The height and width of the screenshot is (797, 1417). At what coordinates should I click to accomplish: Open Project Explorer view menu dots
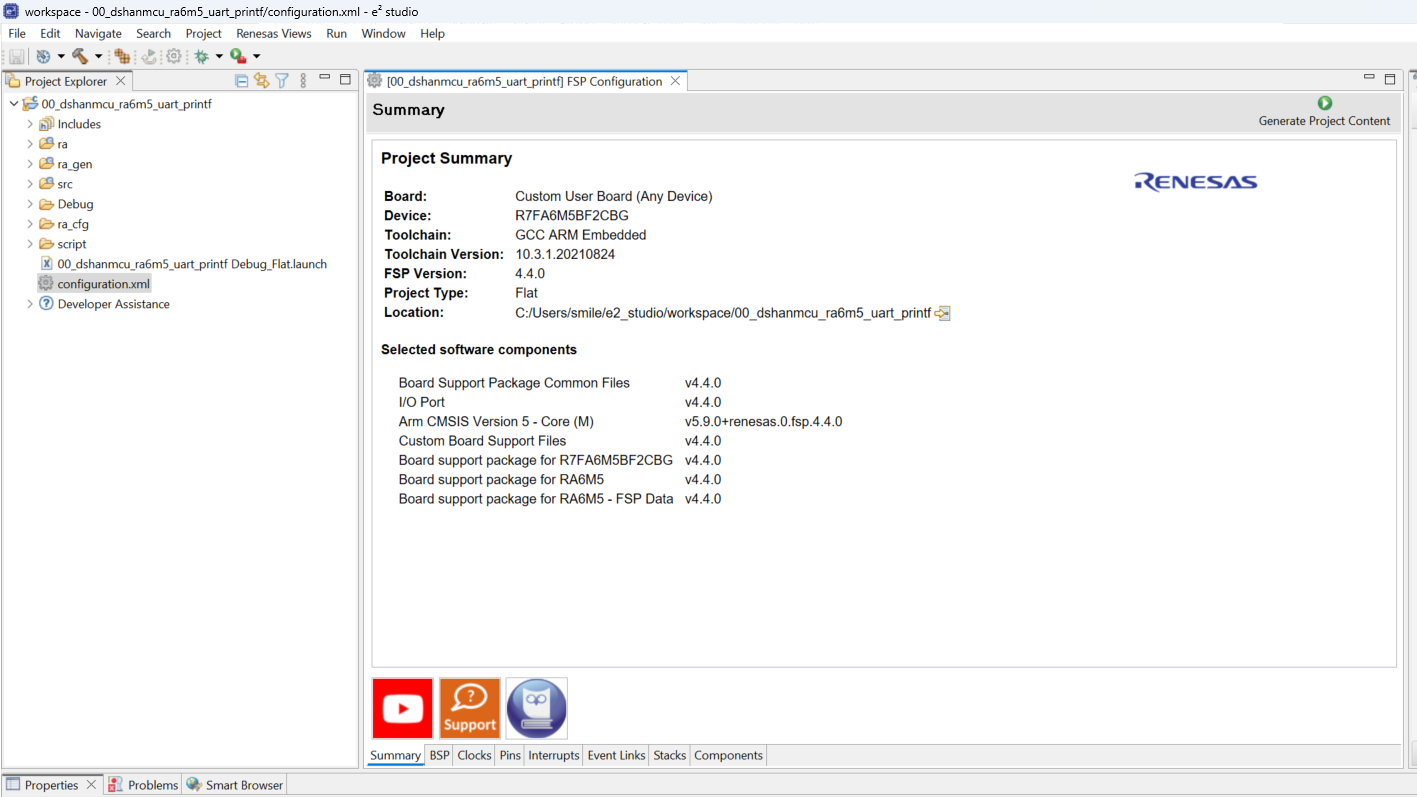(303, 81)
